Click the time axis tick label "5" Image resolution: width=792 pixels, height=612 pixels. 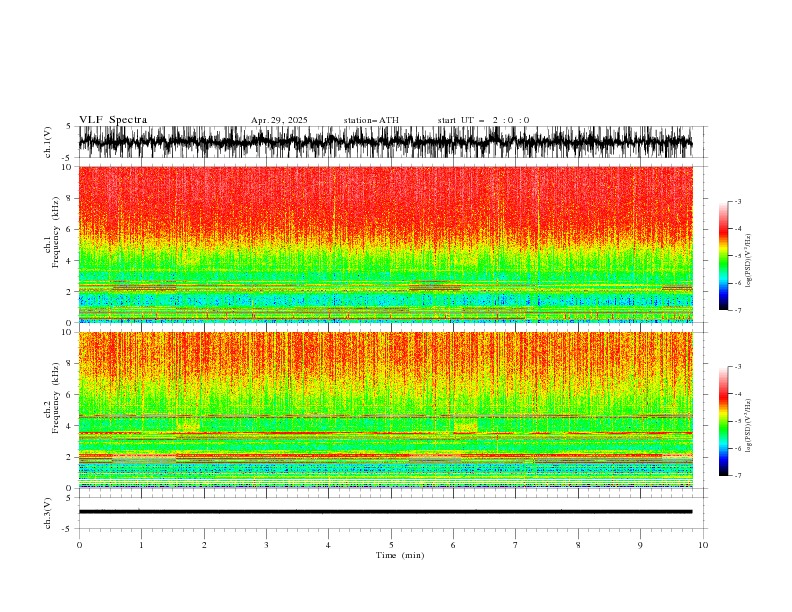[x=391, y=545]
